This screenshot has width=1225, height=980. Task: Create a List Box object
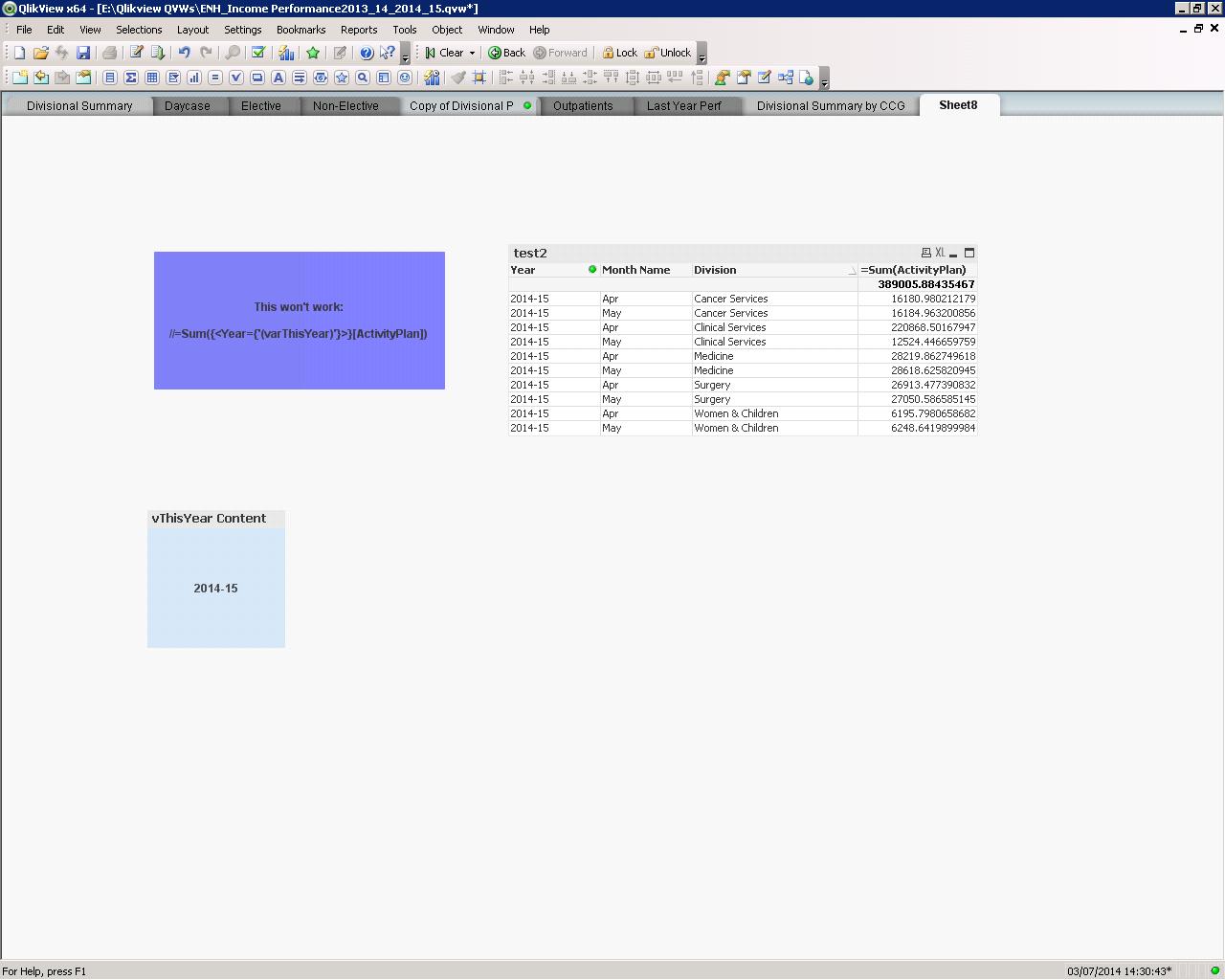pyautogui.click(x=110, y=78)
